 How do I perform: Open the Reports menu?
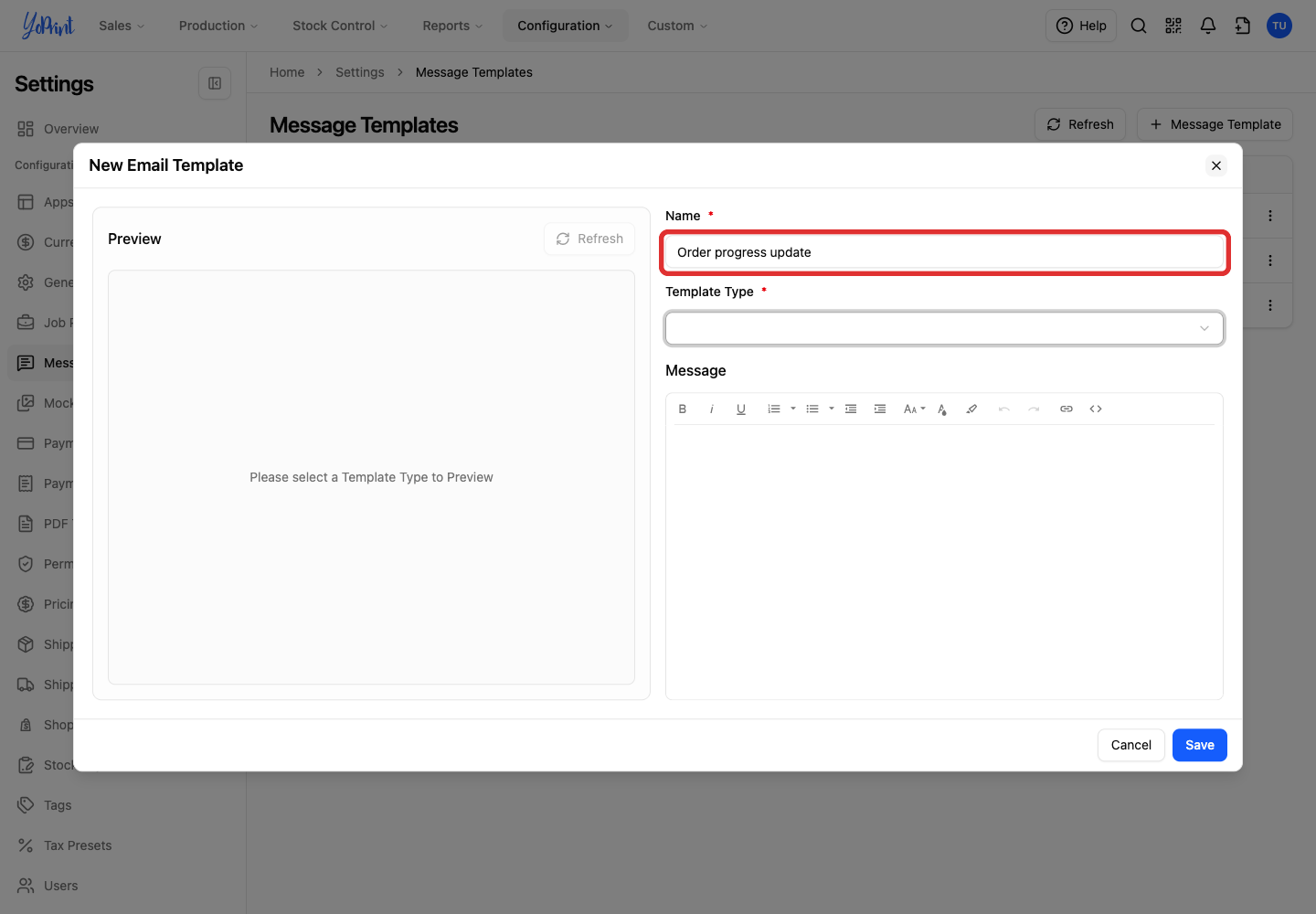452,26
